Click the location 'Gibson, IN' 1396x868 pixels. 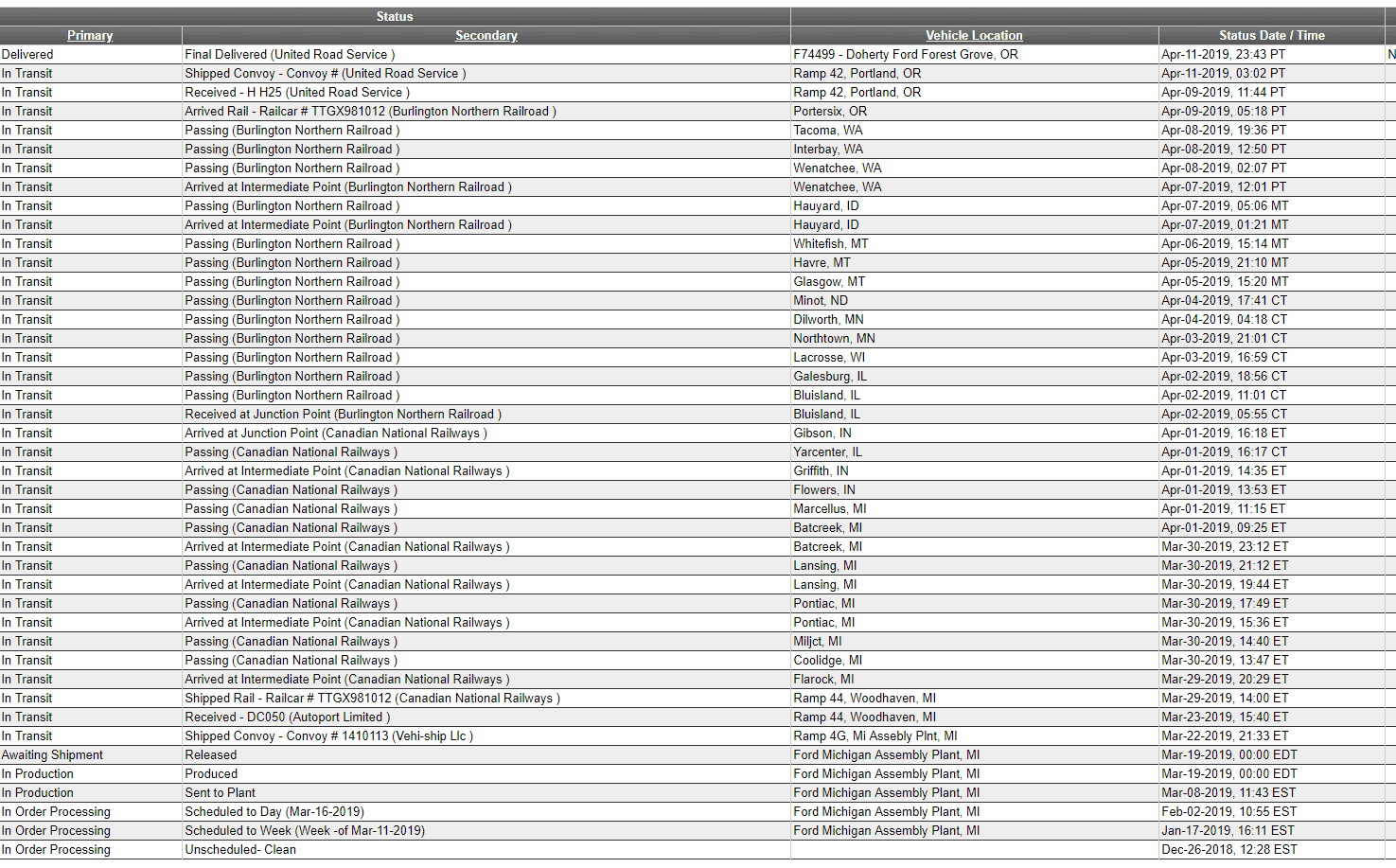click(822, 433)
